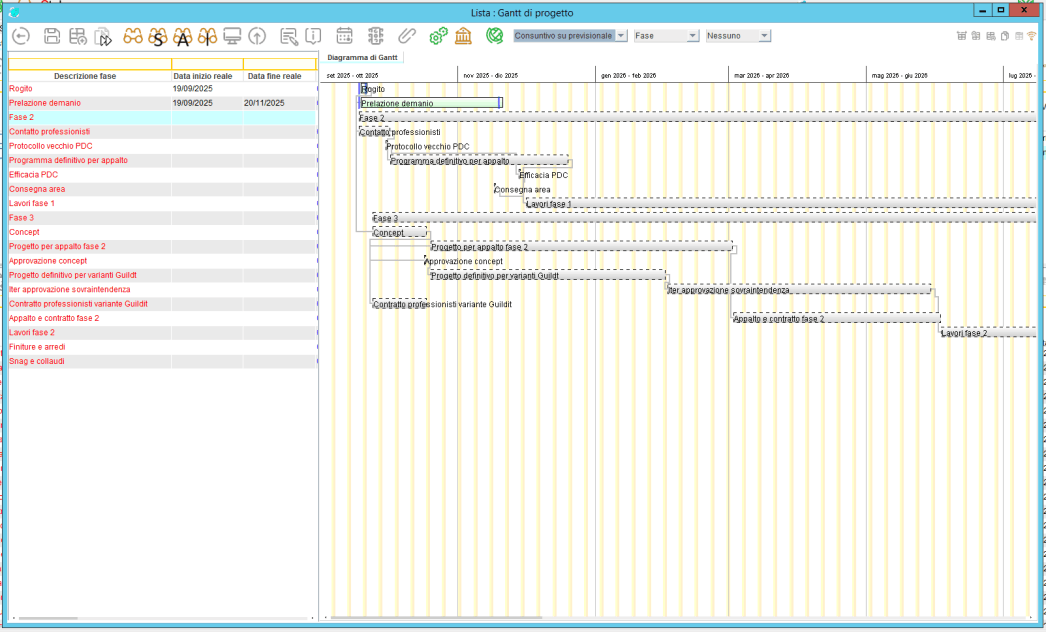The width and height of the screenshot is (1046, 632).
Task: Click the back arrow icon in toolbar
Action: click(x=21, y=37)
